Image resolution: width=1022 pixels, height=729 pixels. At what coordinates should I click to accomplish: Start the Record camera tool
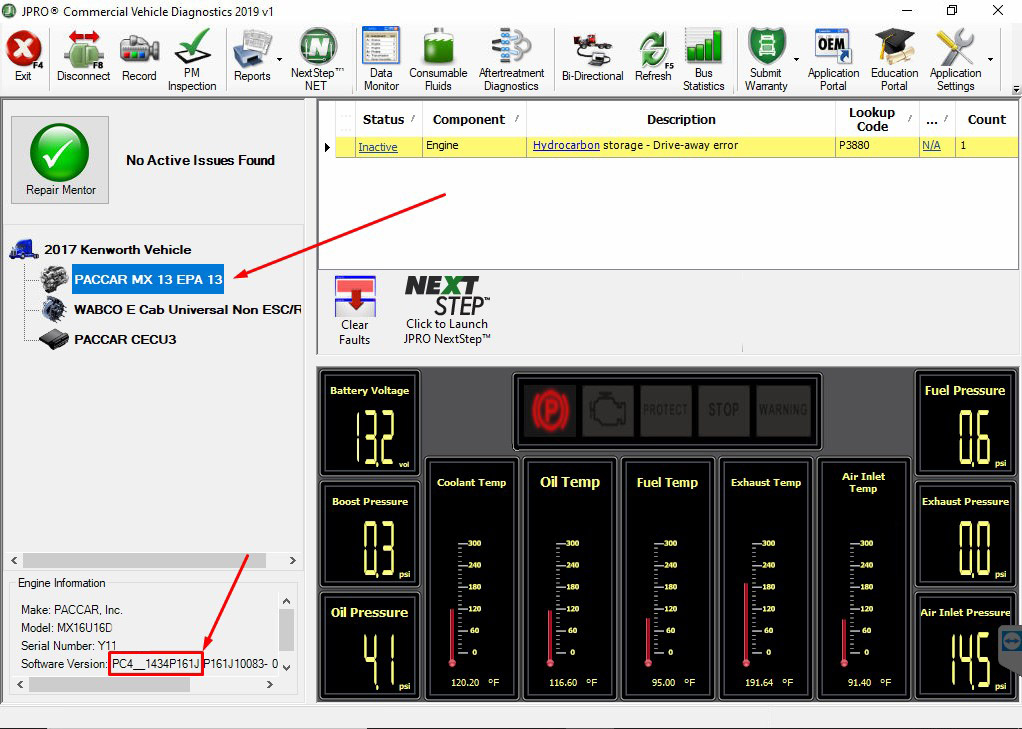139,57
